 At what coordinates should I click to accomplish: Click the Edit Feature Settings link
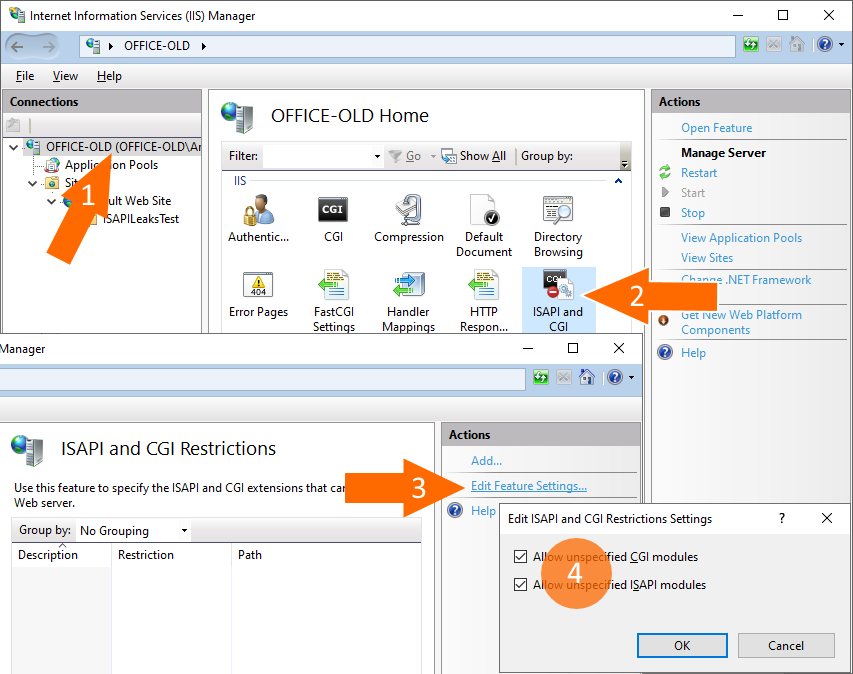click(x=528, y=485)
